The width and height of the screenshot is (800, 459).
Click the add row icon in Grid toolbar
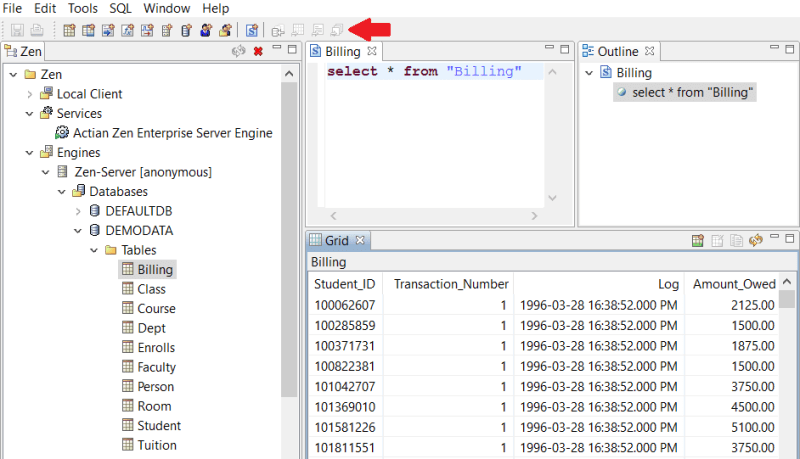[x=698, y=240]
